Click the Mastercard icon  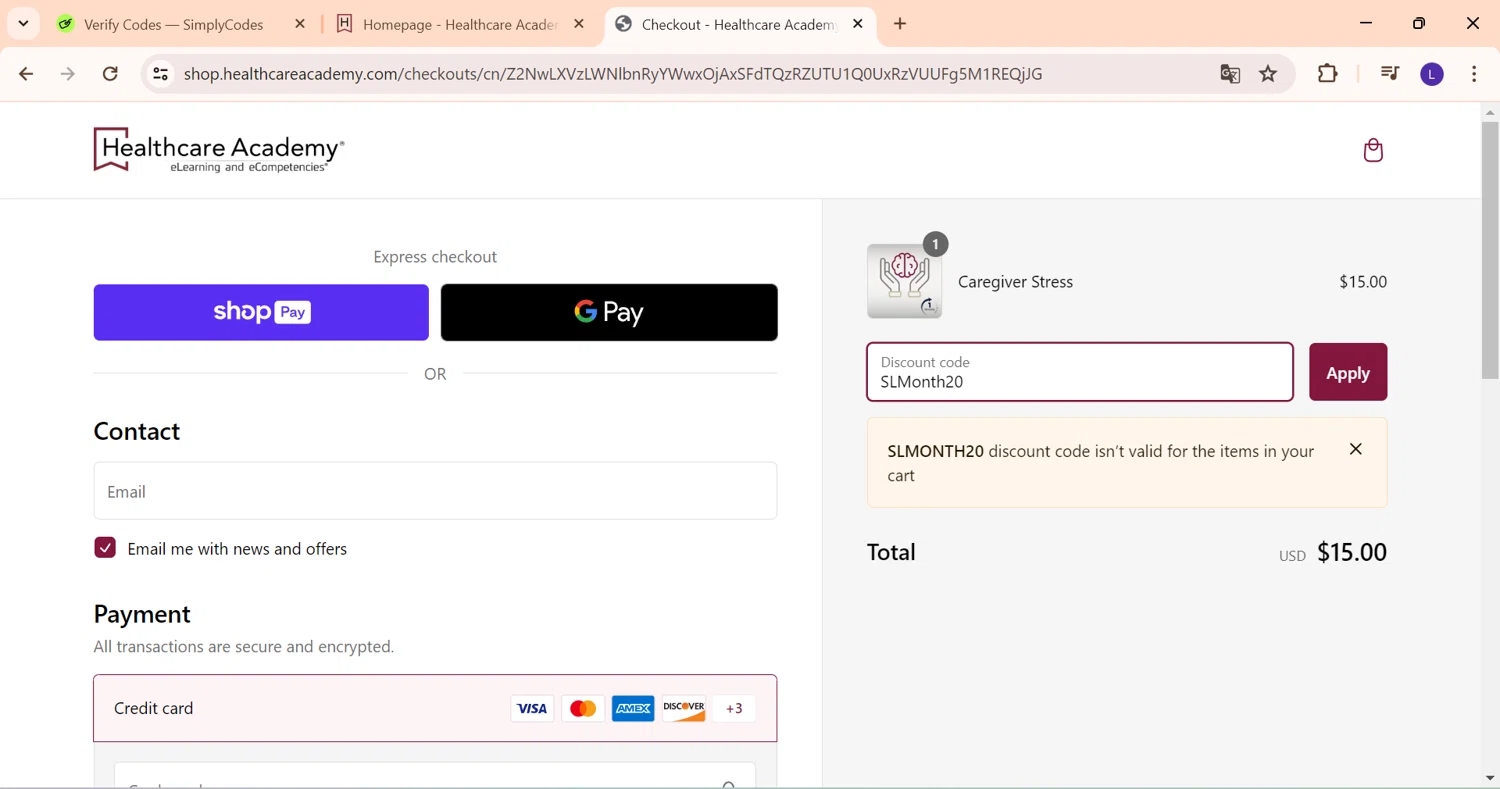(583, 709)
